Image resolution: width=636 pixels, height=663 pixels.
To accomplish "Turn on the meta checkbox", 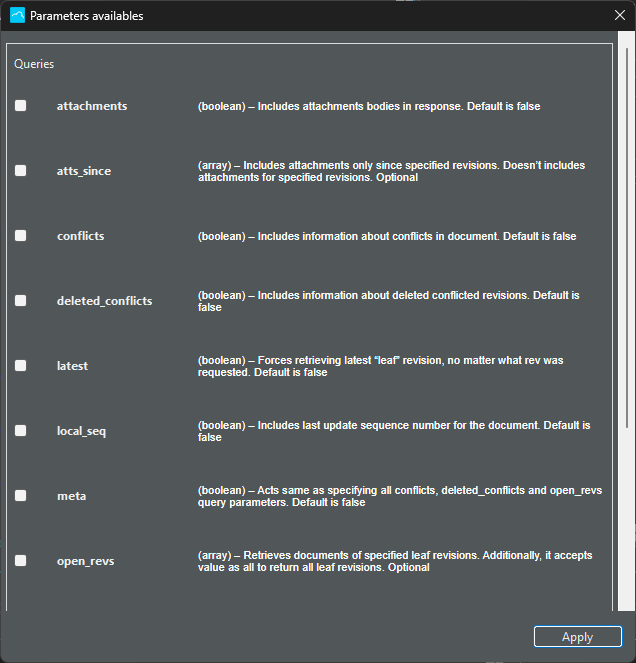I will click(x=21, y=496).
